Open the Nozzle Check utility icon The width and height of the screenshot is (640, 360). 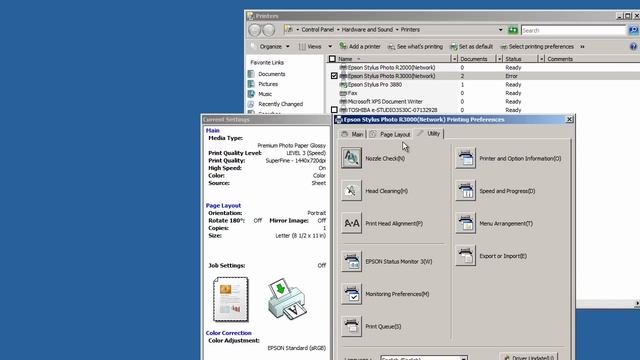[x=351, y=158]
